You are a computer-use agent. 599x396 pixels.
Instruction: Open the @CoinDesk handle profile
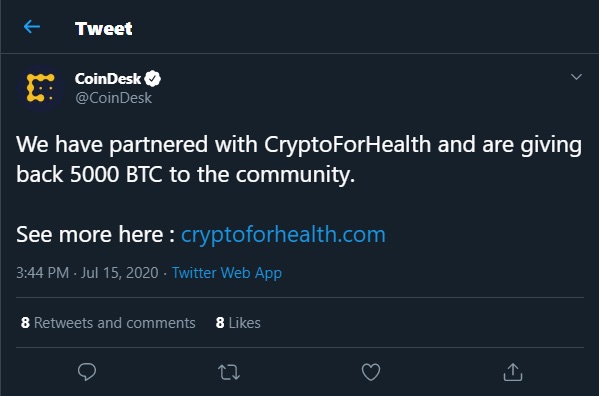click(x=113, y=98)
